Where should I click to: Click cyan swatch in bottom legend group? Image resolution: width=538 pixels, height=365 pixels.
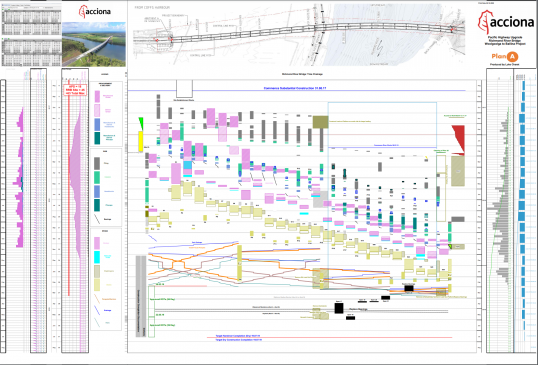(x=97, y=257)
